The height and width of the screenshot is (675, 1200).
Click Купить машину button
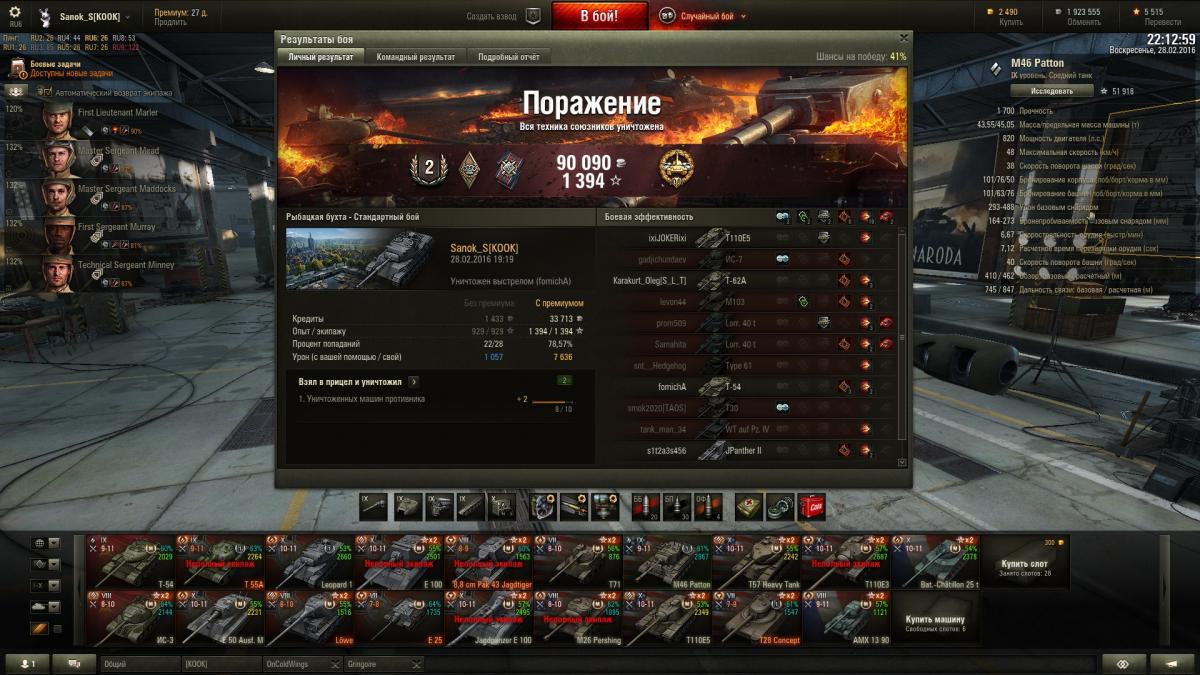pos(935,618)
